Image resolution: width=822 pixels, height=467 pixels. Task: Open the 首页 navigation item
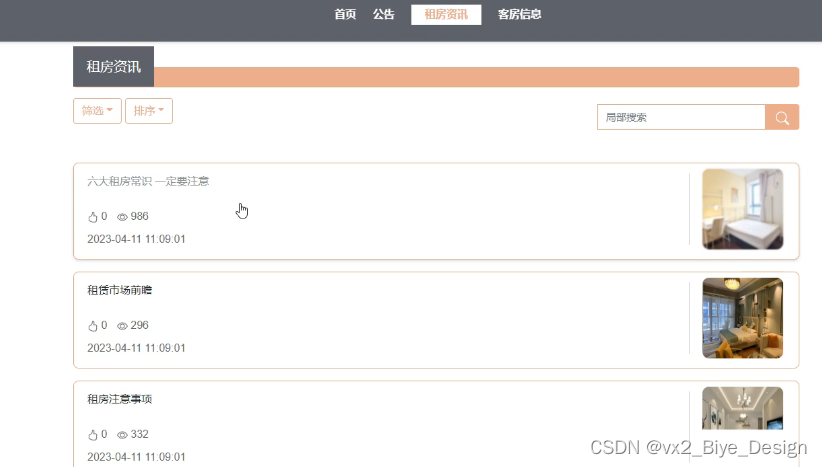[x=345, y=14]
